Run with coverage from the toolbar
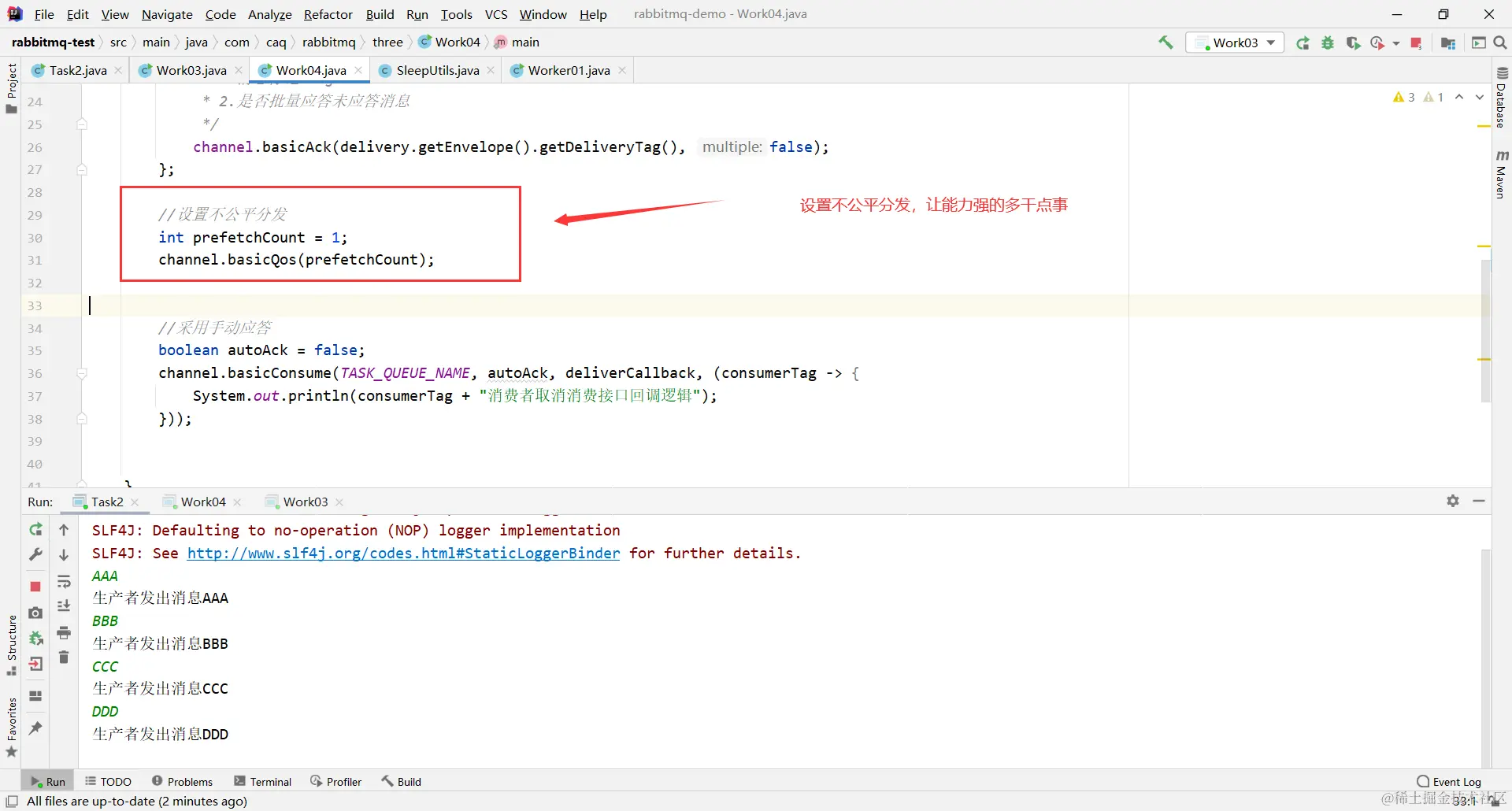 tap(1353, 43)
